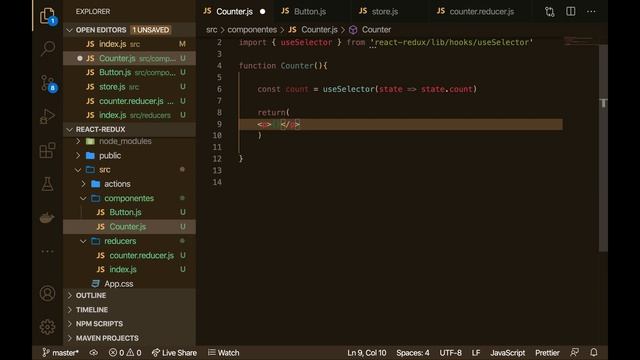Change end of line LF setting
Viewport: 640px width, 360px height.
click(476, 353)
